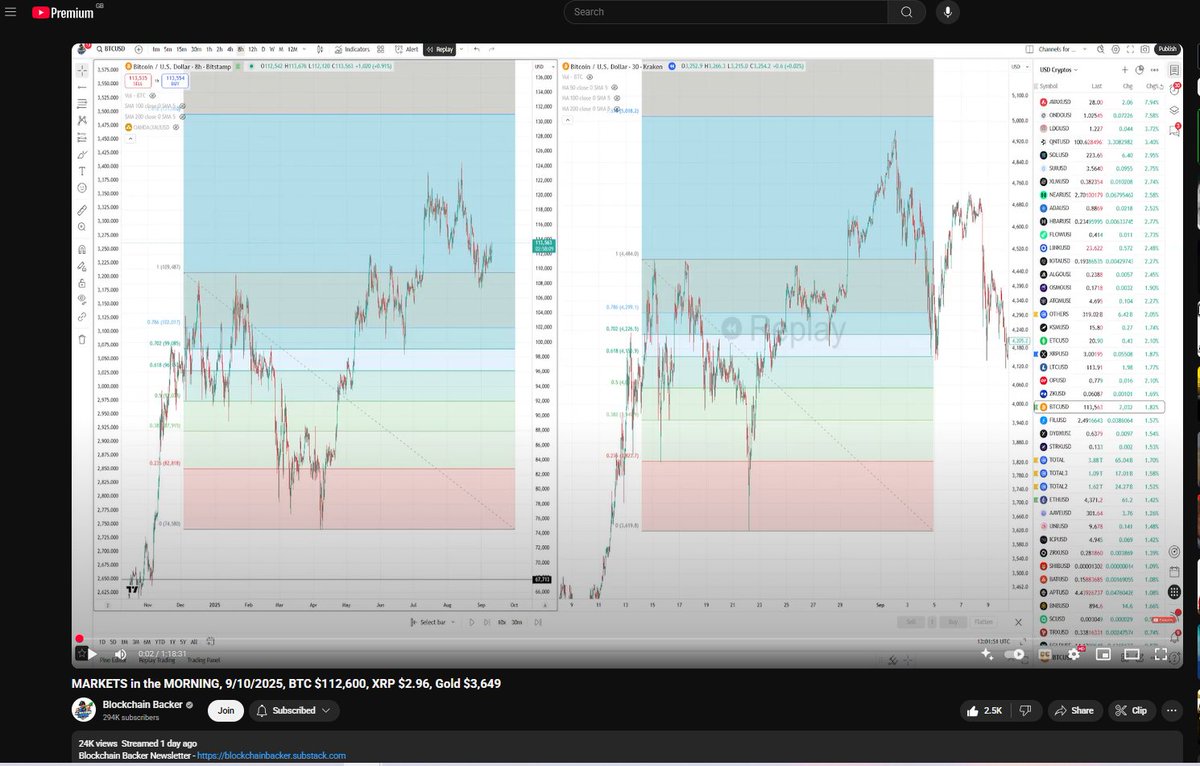1200x766 pixels.
Task: Mute the video volume
Action: tap(120, 654)
